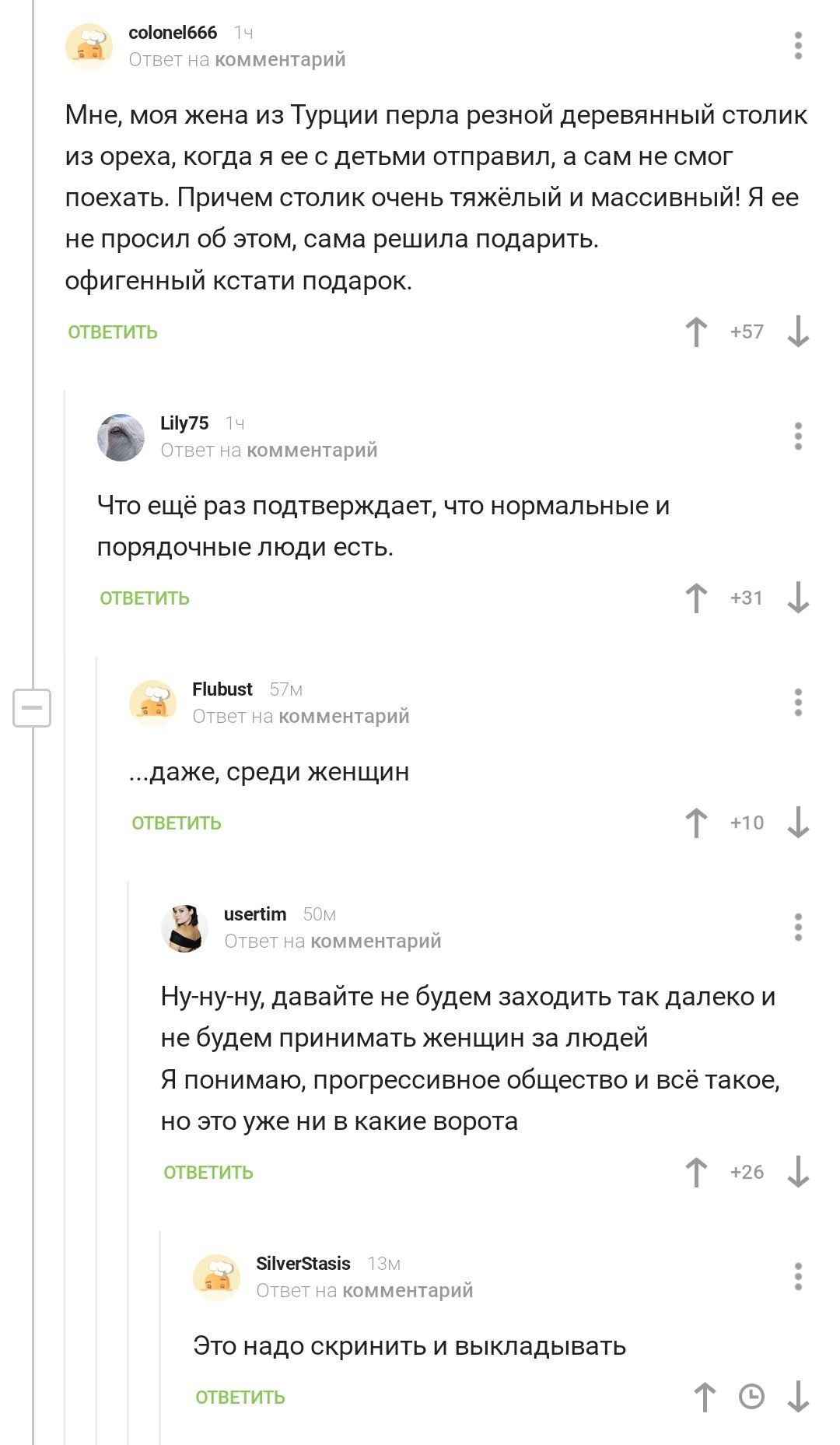Open usertim's profile avatar
840x1445 pixels.
(x=184, y=928)
